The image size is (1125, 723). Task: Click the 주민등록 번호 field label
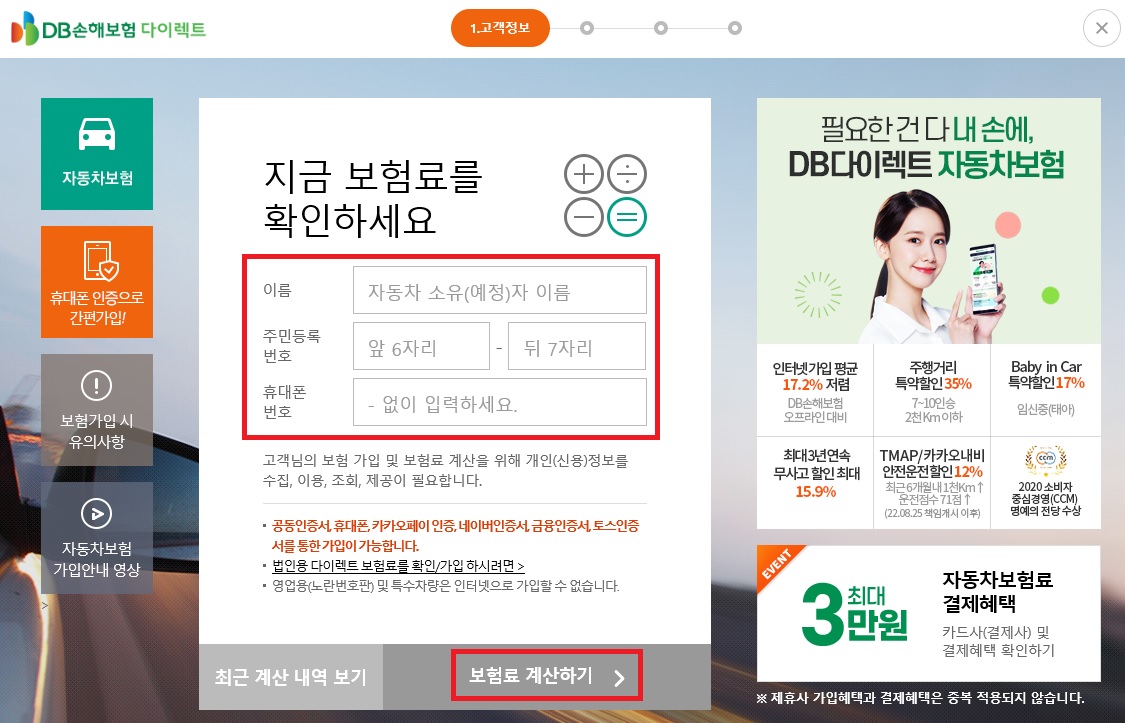[x=291, y=346]
